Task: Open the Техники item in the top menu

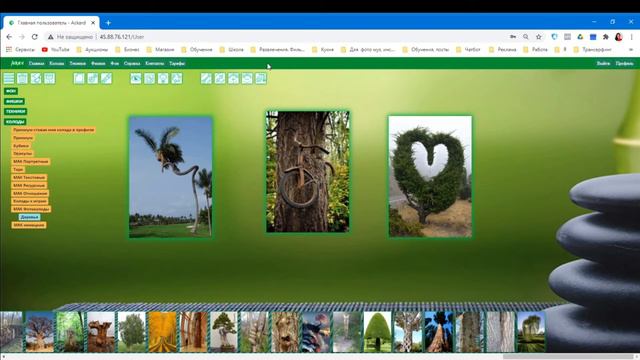Action: [78, 64]
